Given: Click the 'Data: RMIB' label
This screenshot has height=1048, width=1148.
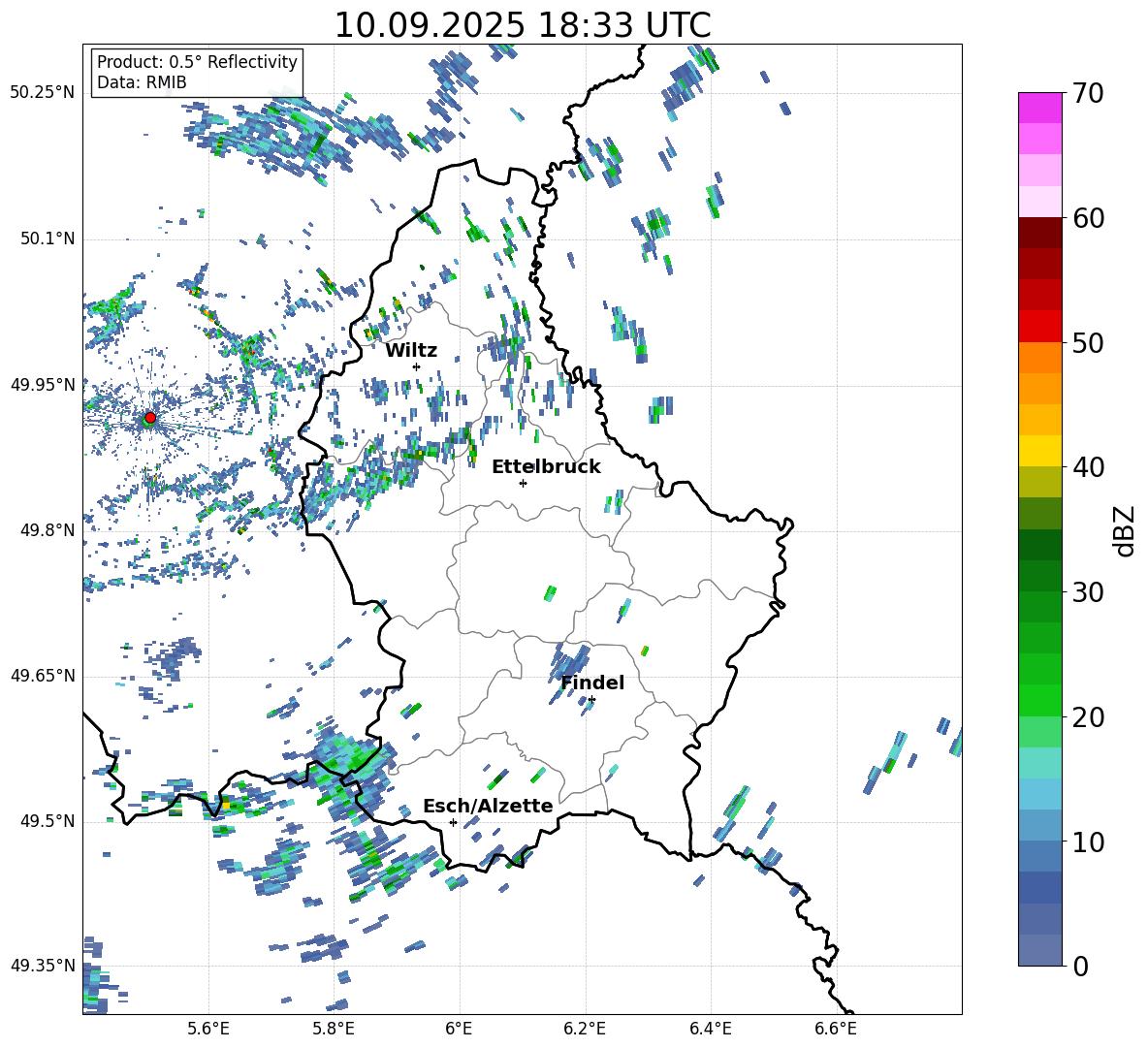Looking at the screenshot, I should (142, 82).
